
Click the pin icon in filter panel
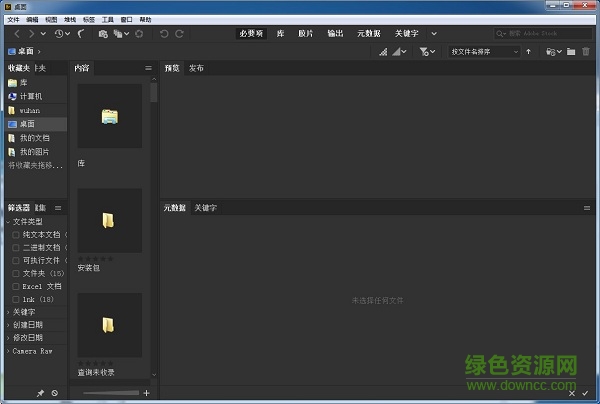41,393
